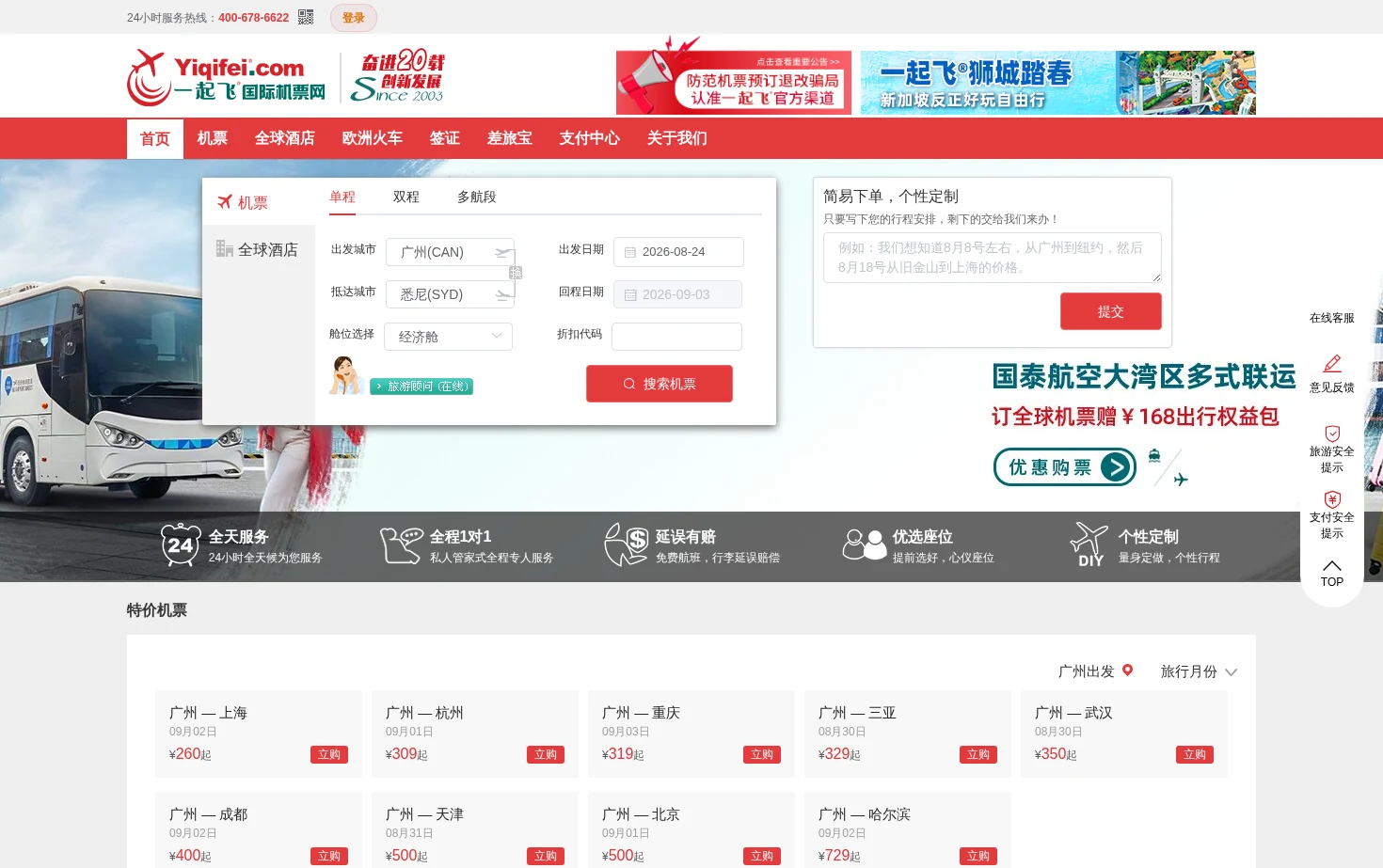Open 机票 in the navigation bar

[x=213, y=138]
